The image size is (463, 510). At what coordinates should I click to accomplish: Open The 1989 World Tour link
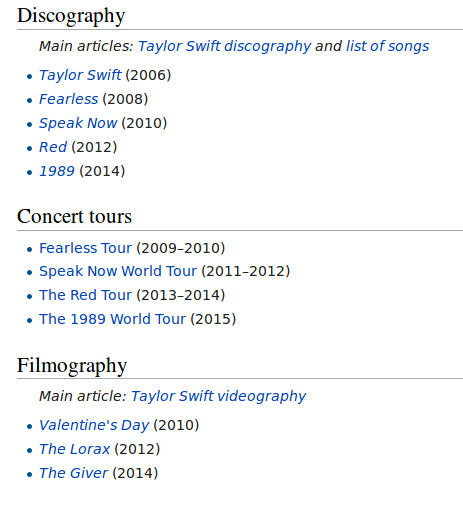tap(113, 319)
